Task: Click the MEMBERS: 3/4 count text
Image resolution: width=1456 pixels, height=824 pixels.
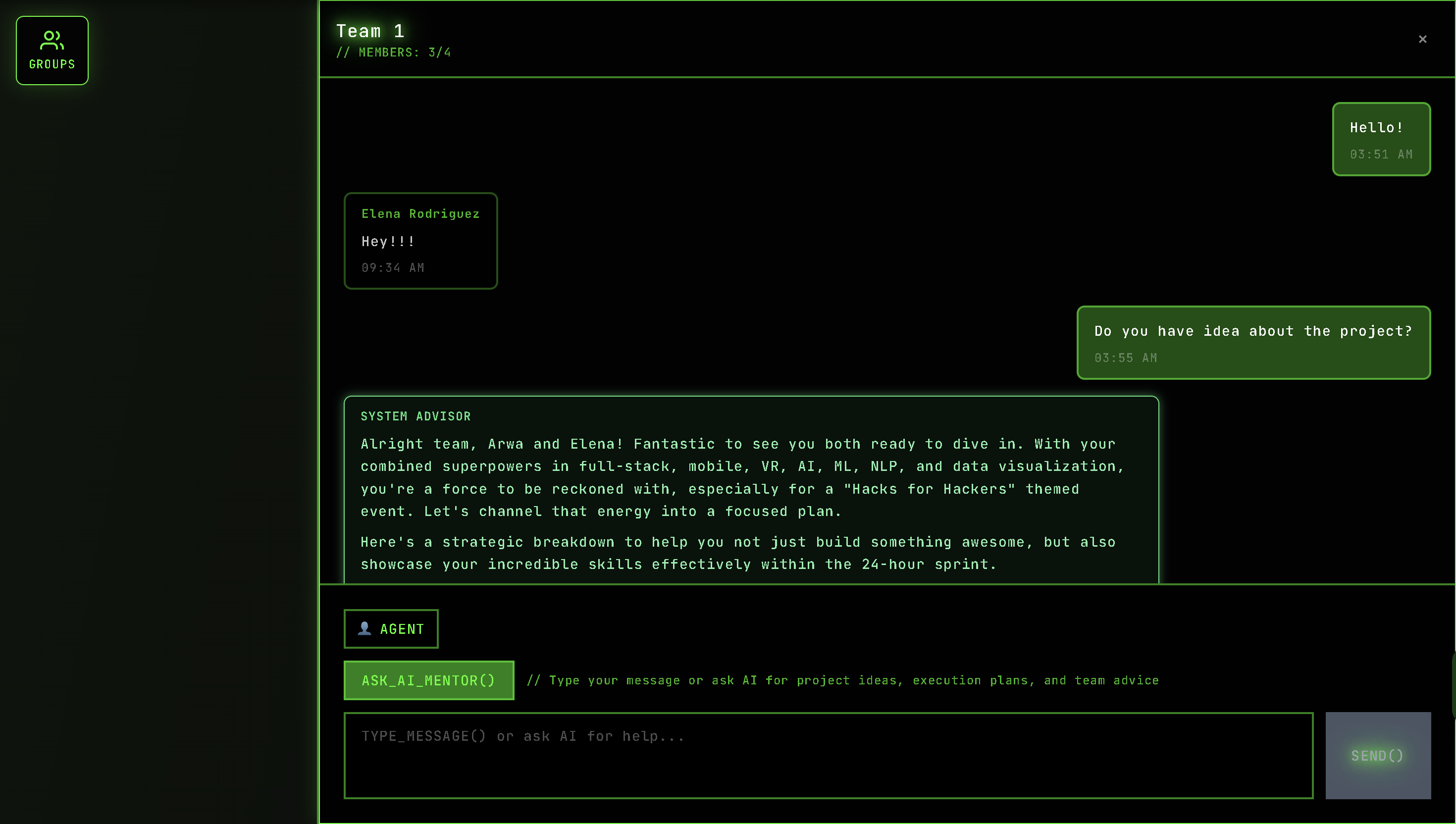Action: coord(394,52)
